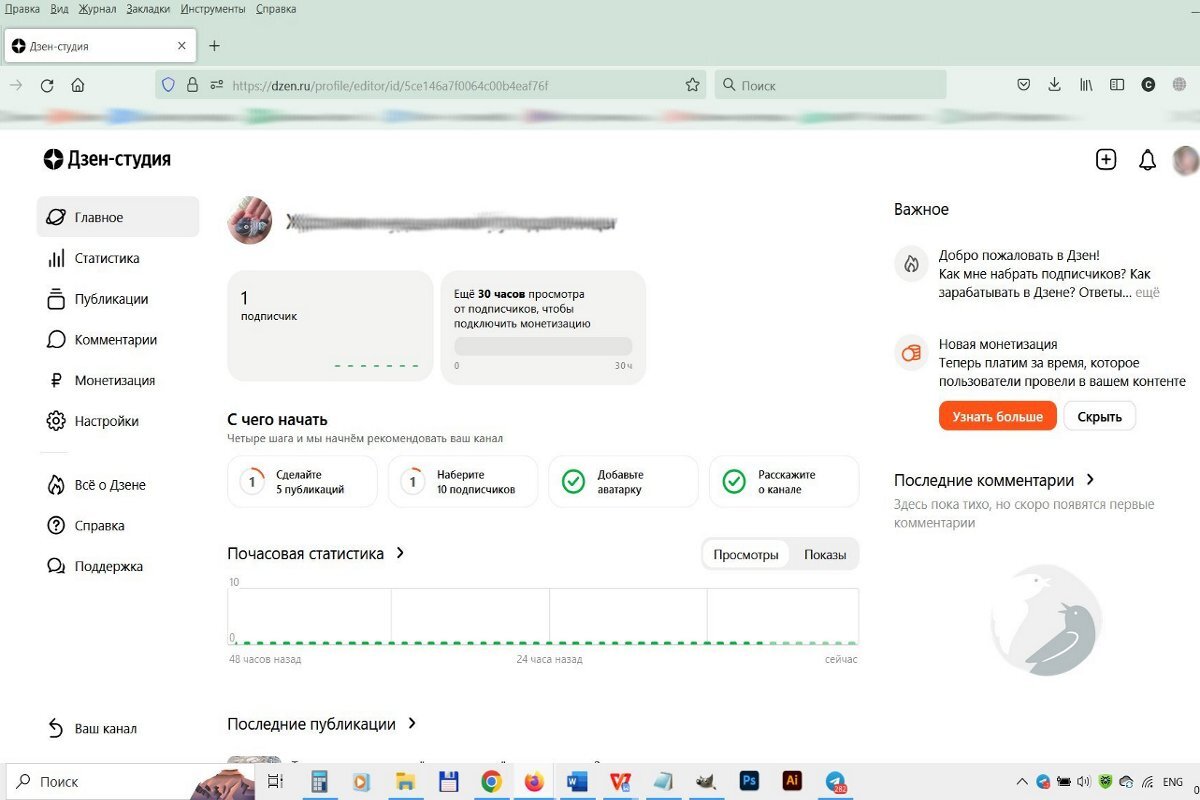The image size is (1200, 800).
Task: Open the Наберите 10 подписчиков step
Action: [x=463, y=482]
